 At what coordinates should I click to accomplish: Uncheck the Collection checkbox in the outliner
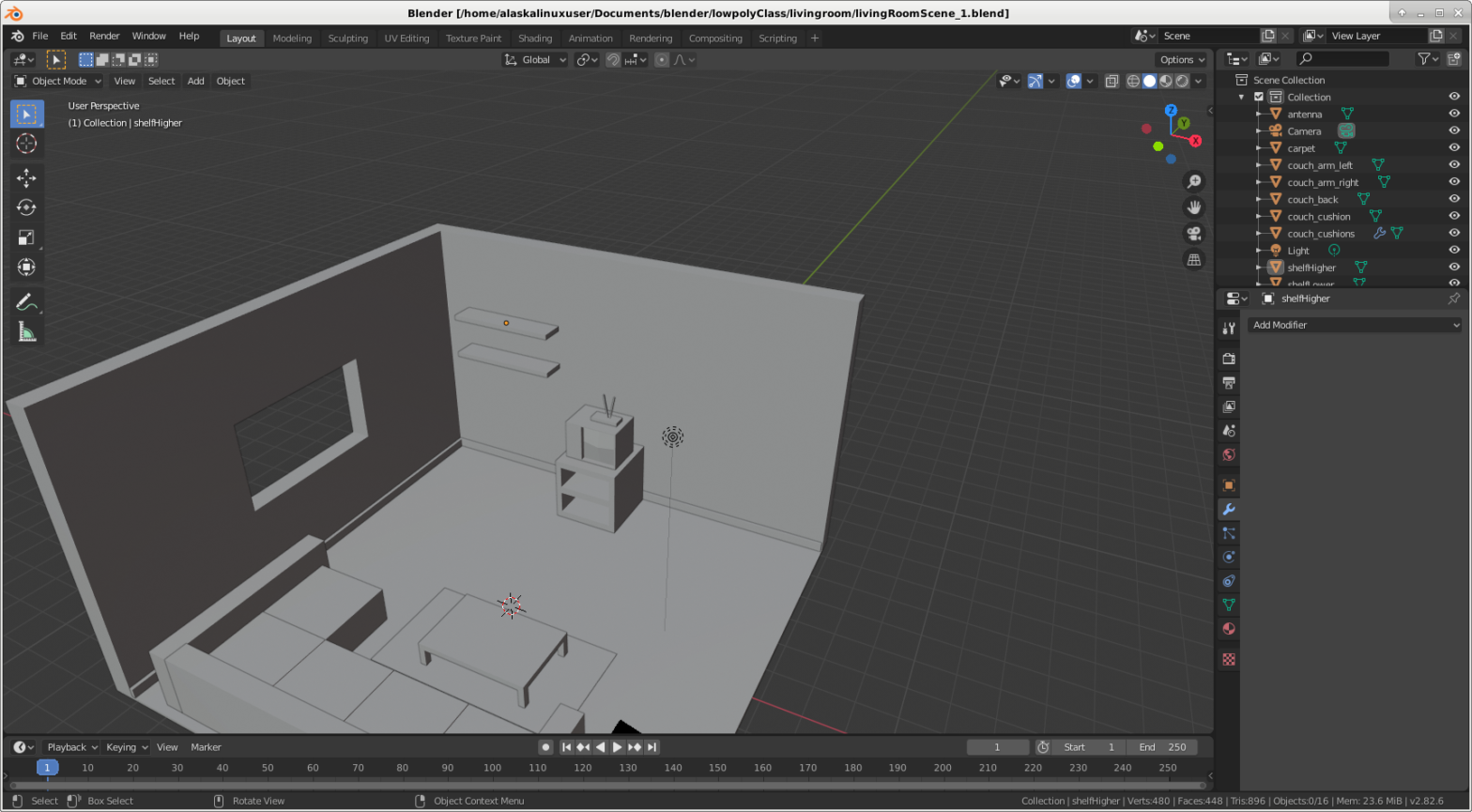click(x=1259, y=97)
